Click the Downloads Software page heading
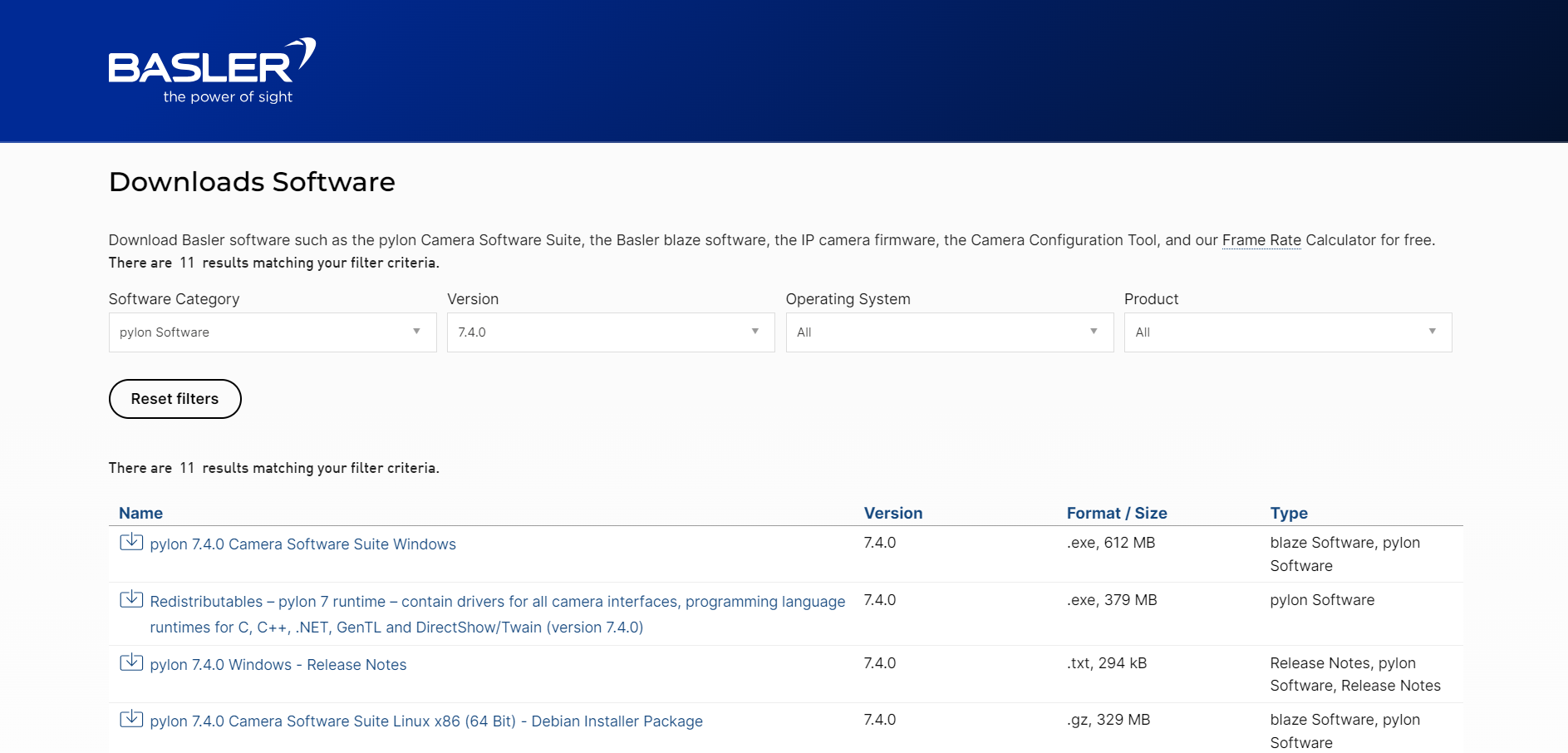 [x=252, y=182]
